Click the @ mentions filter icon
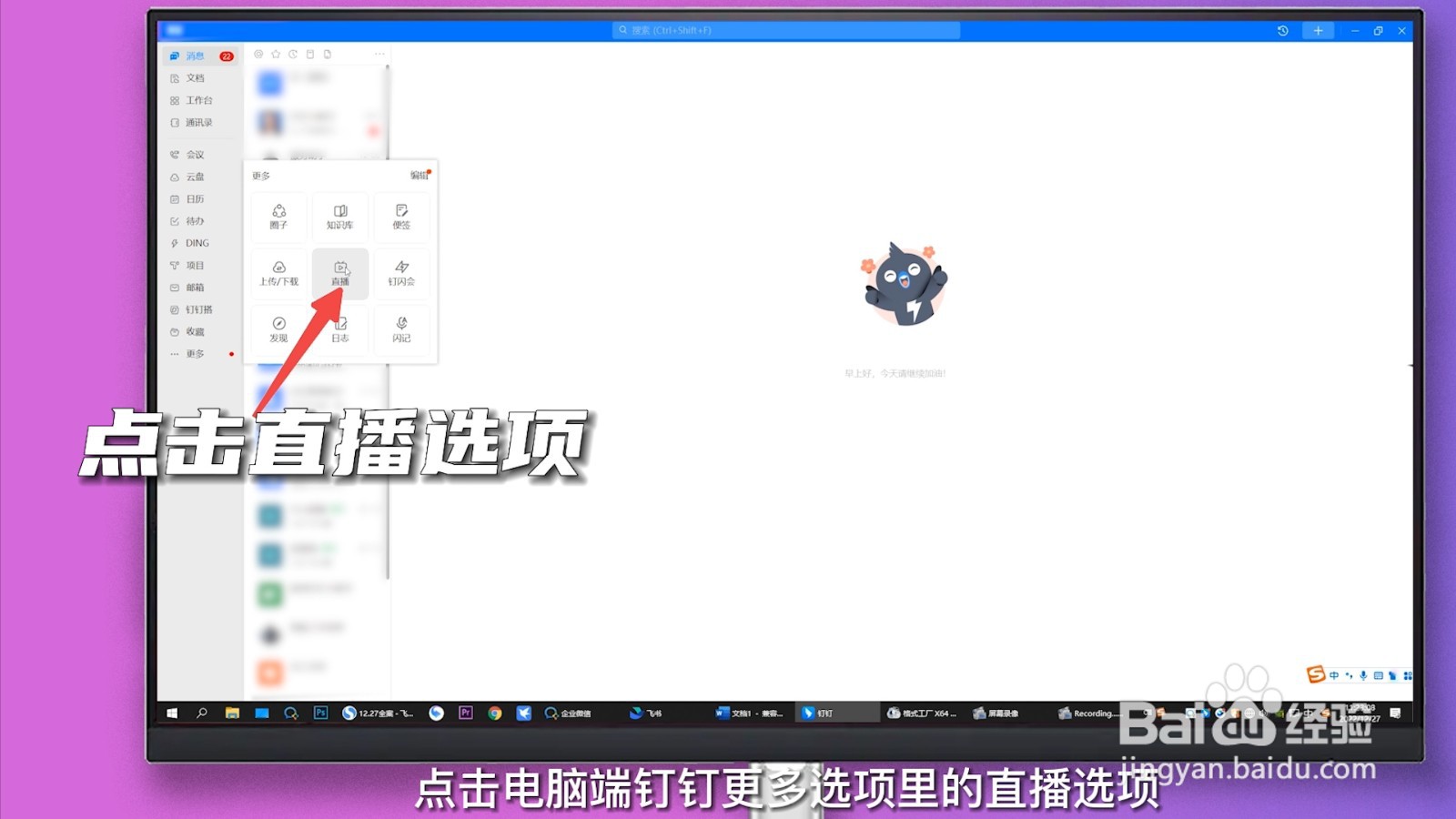Viewport: 1456px width, 819px height. pos(258,55)
